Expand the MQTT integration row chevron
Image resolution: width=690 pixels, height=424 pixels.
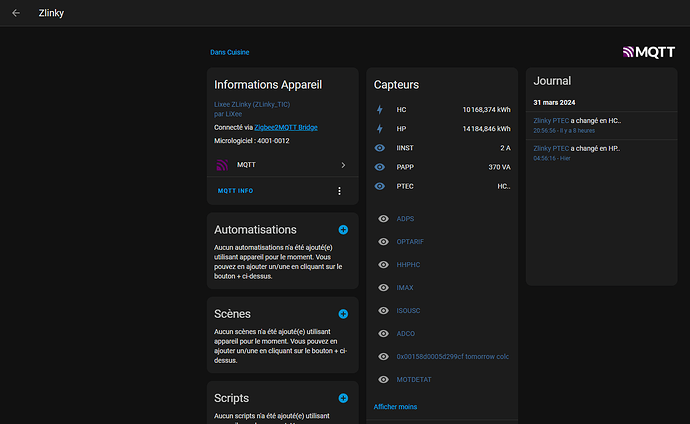tap(342, 165)
